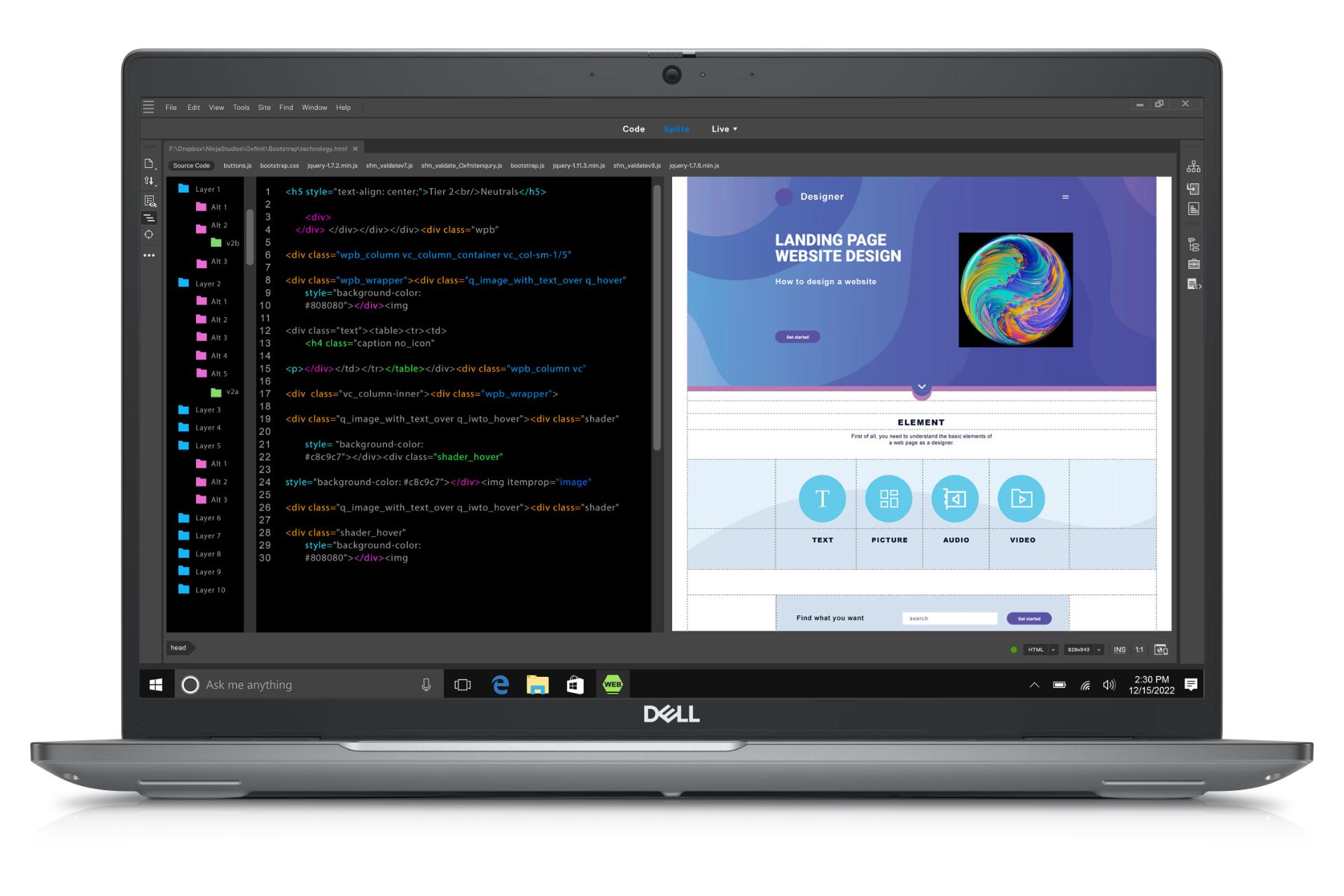Image resolution: width=1344 pixels, height=896 pixels.
Task: Click the search input on landing page preview
Action: (x=948, y=618)
